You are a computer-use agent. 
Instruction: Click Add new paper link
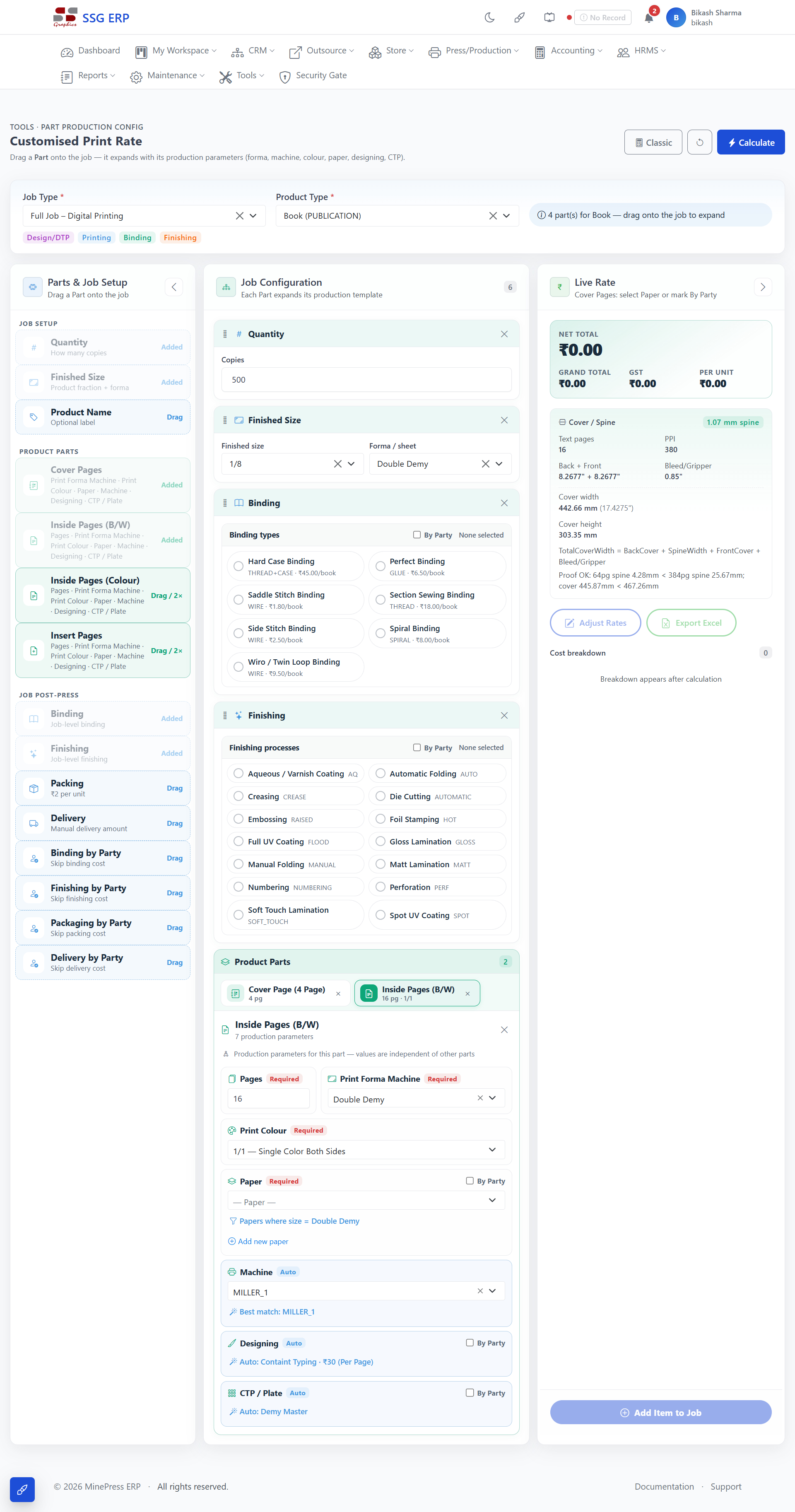click(258, 1242)
